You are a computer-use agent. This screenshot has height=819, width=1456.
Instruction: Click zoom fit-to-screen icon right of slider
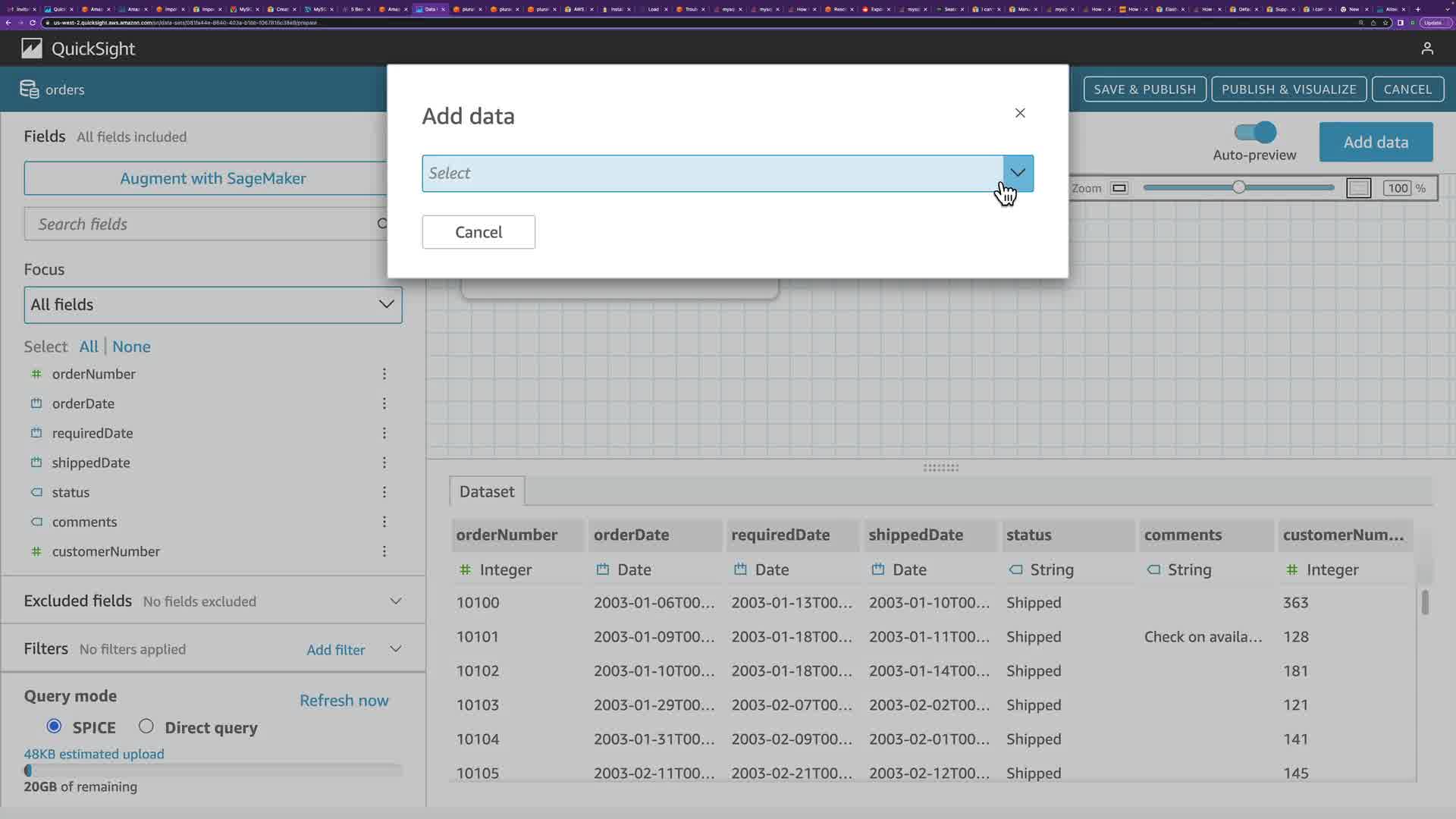tap(1358, 188)
